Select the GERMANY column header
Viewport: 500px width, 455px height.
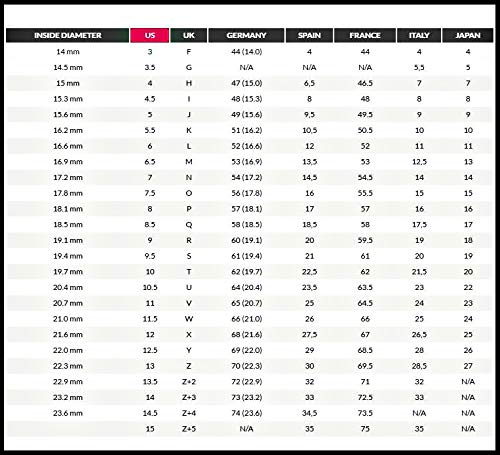pos(246,35)
